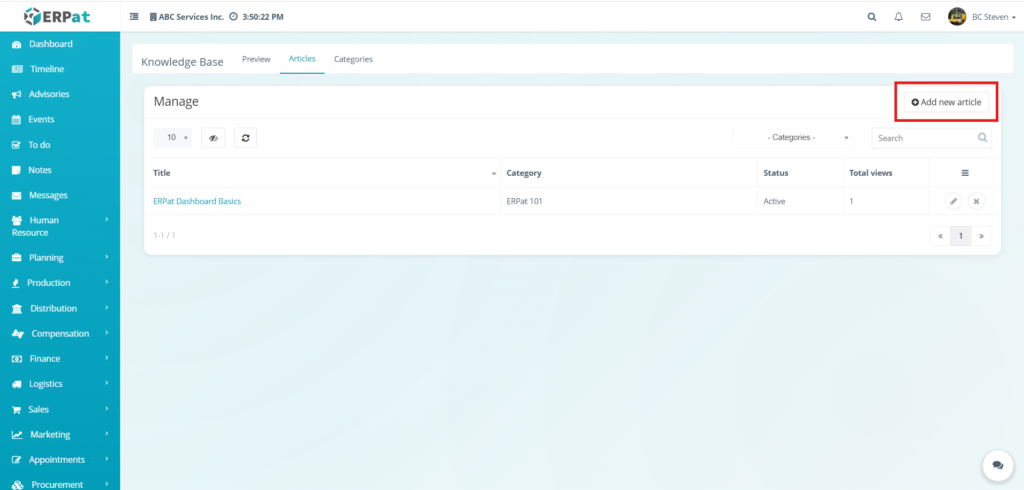Open the Categories filter dropdown
The image size is (1024, 490).
coord(807,138)
